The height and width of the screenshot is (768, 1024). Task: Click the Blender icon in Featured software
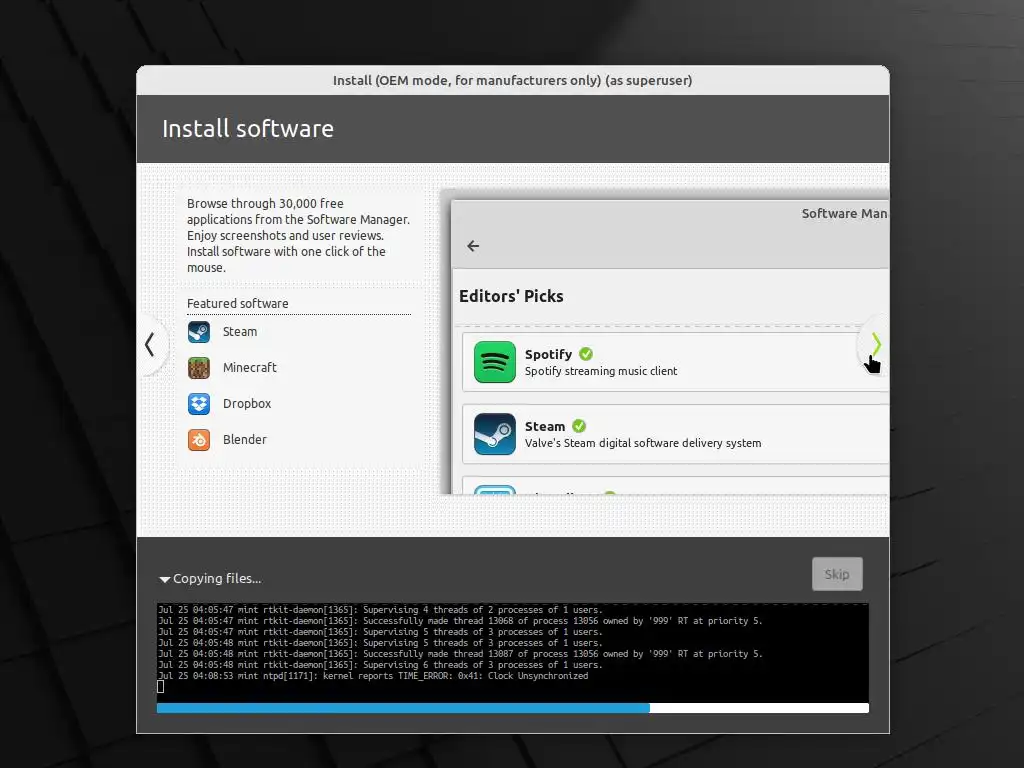pos(199,440)
